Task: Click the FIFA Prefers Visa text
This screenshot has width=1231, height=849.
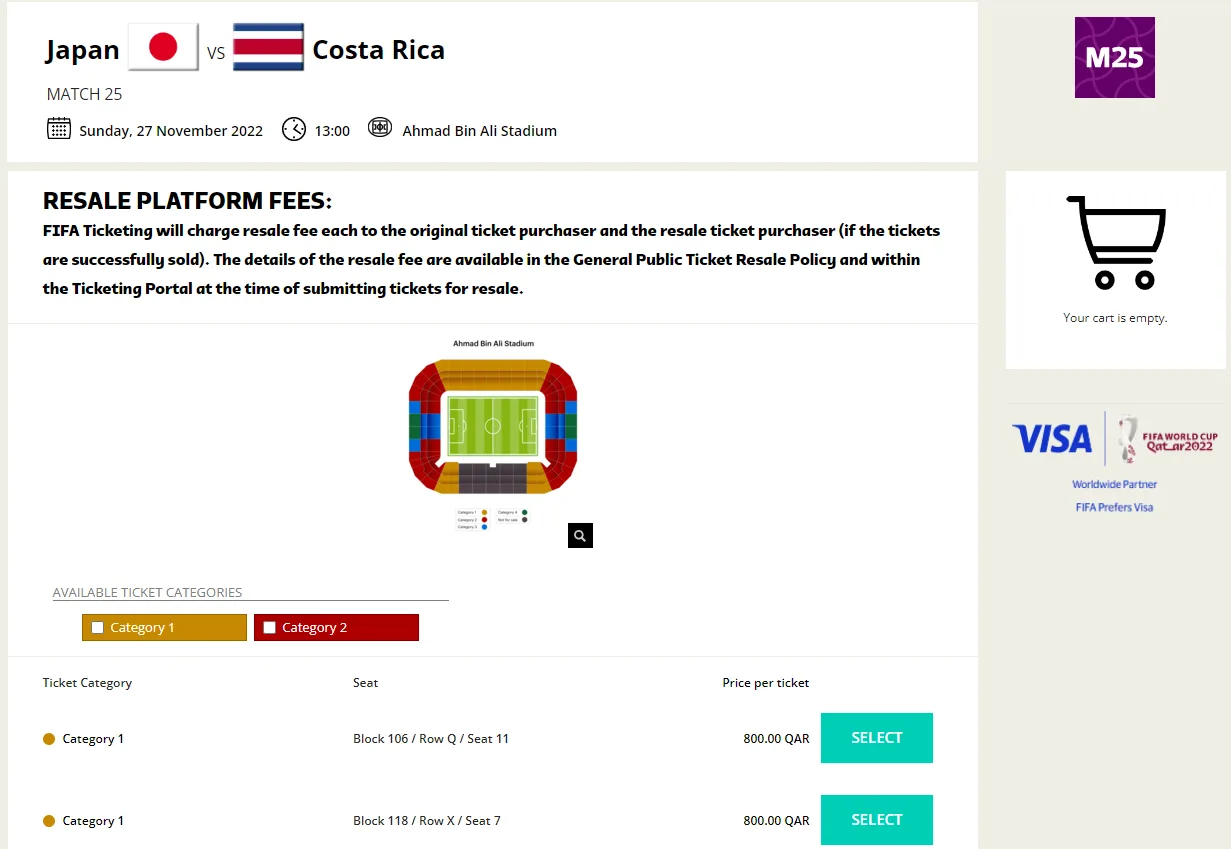Action: coord(1115,507)
